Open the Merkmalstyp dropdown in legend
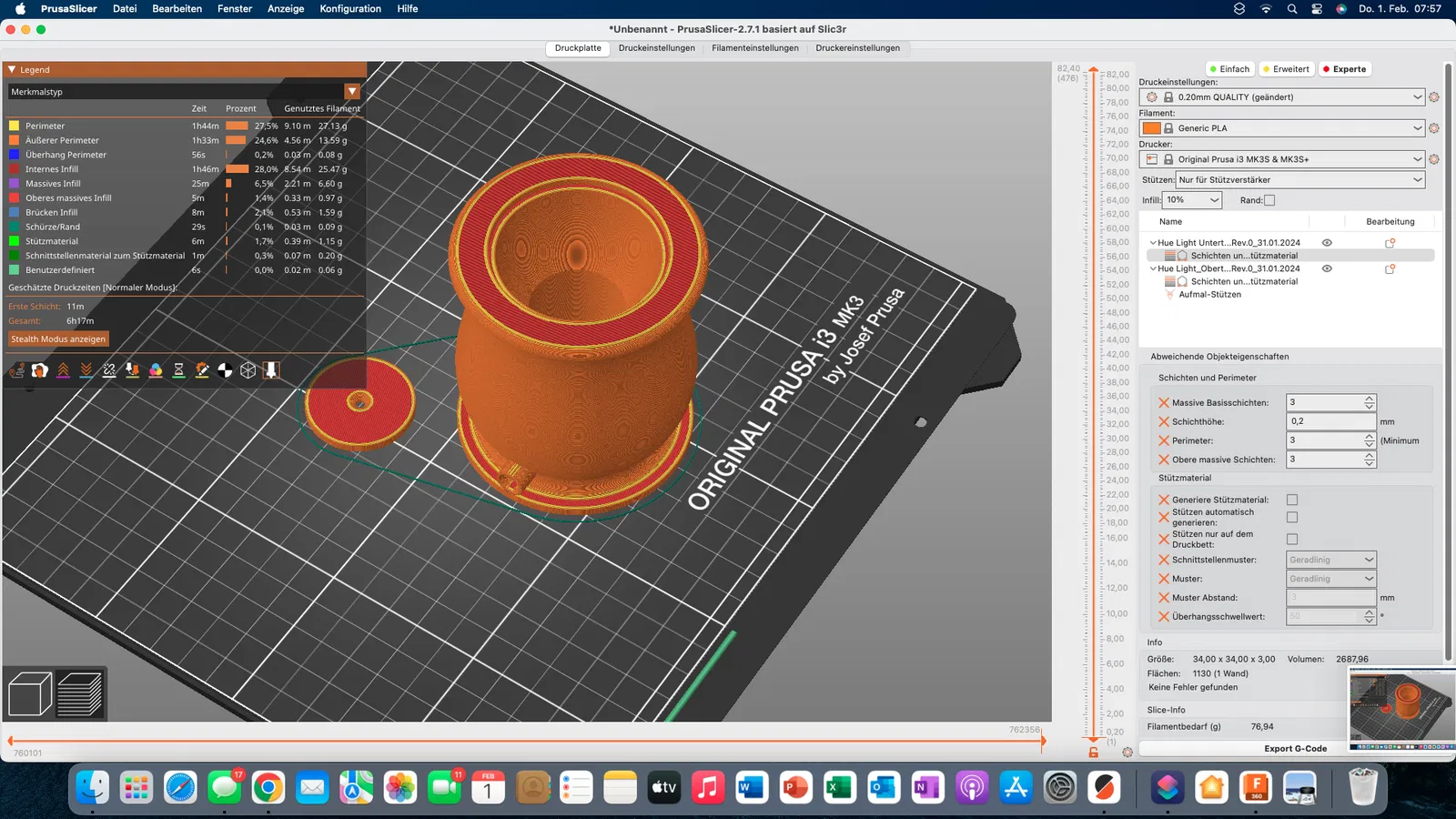 coord(352,91)
